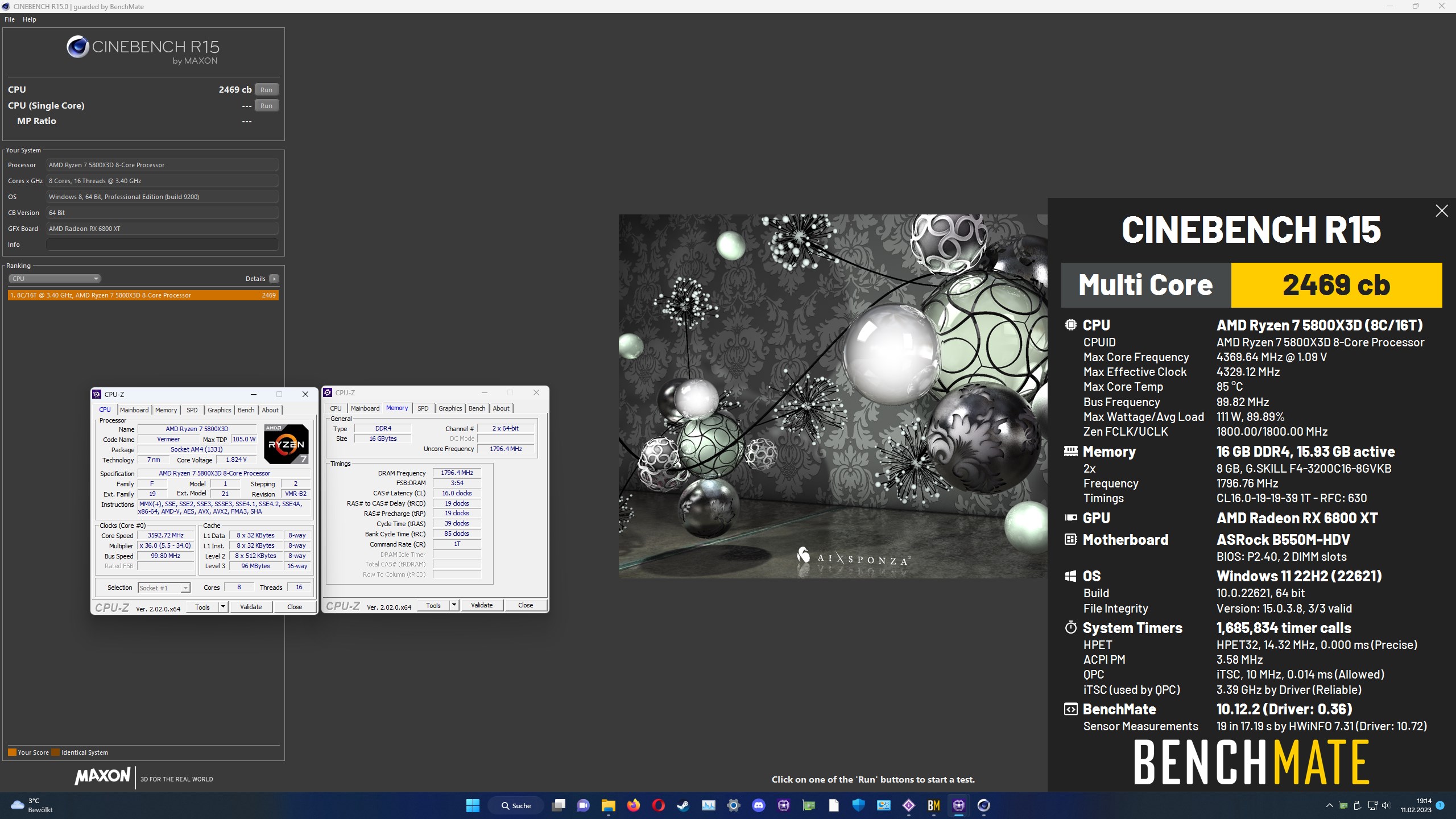Open the purple diamond info taskbar icon
This screenshot has width=1456, height=819.
(x=909, y=805)
